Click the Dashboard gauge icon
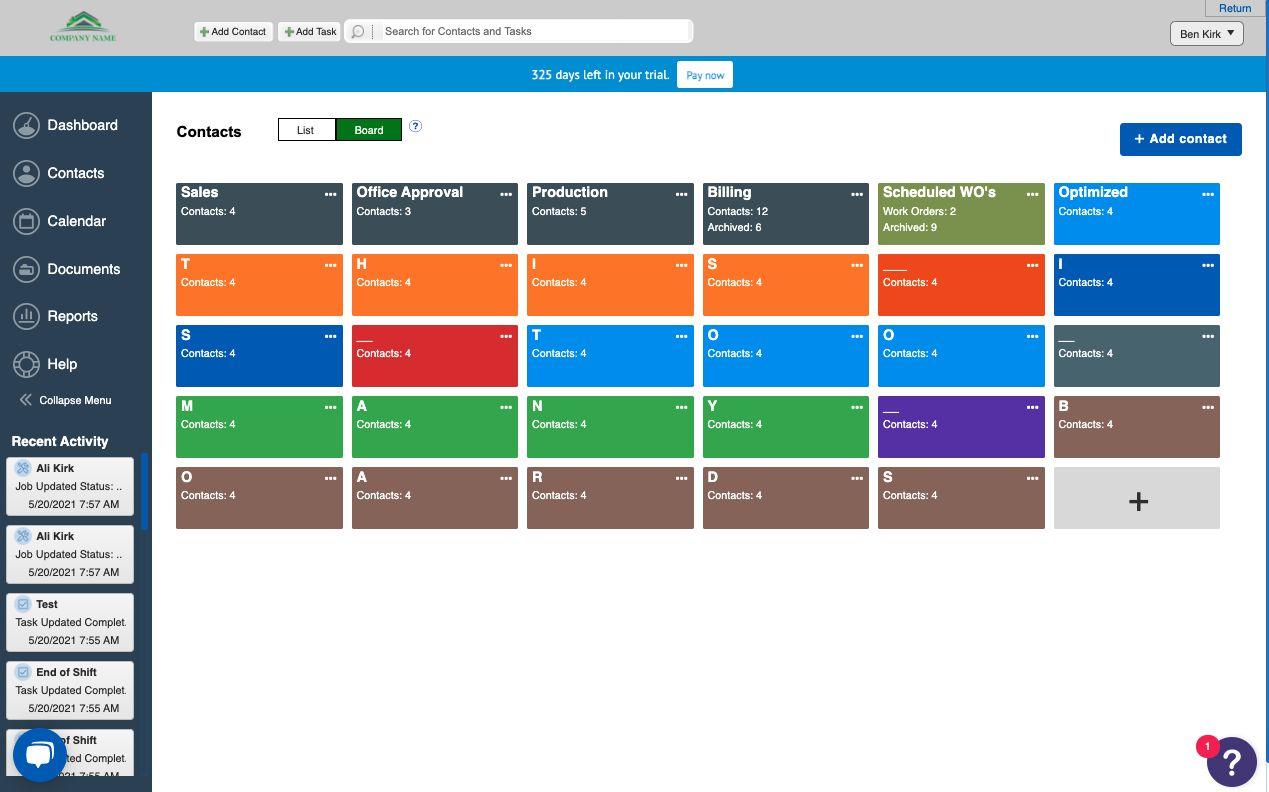 pos(27,125)
